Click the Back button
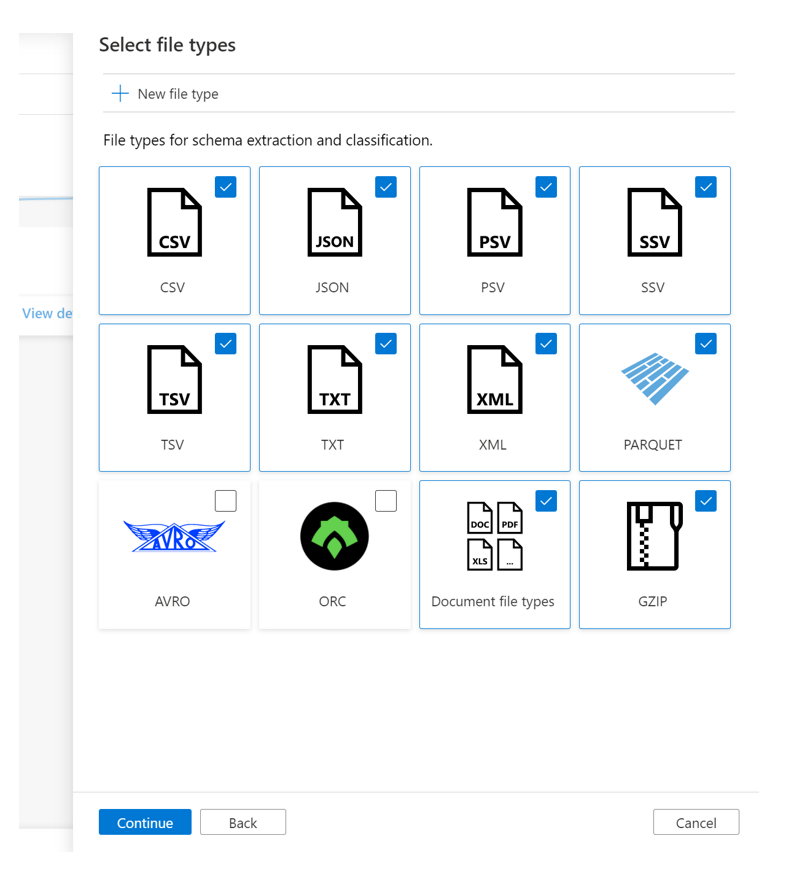This screenshot has width=789, height=895. click(243, 823)
